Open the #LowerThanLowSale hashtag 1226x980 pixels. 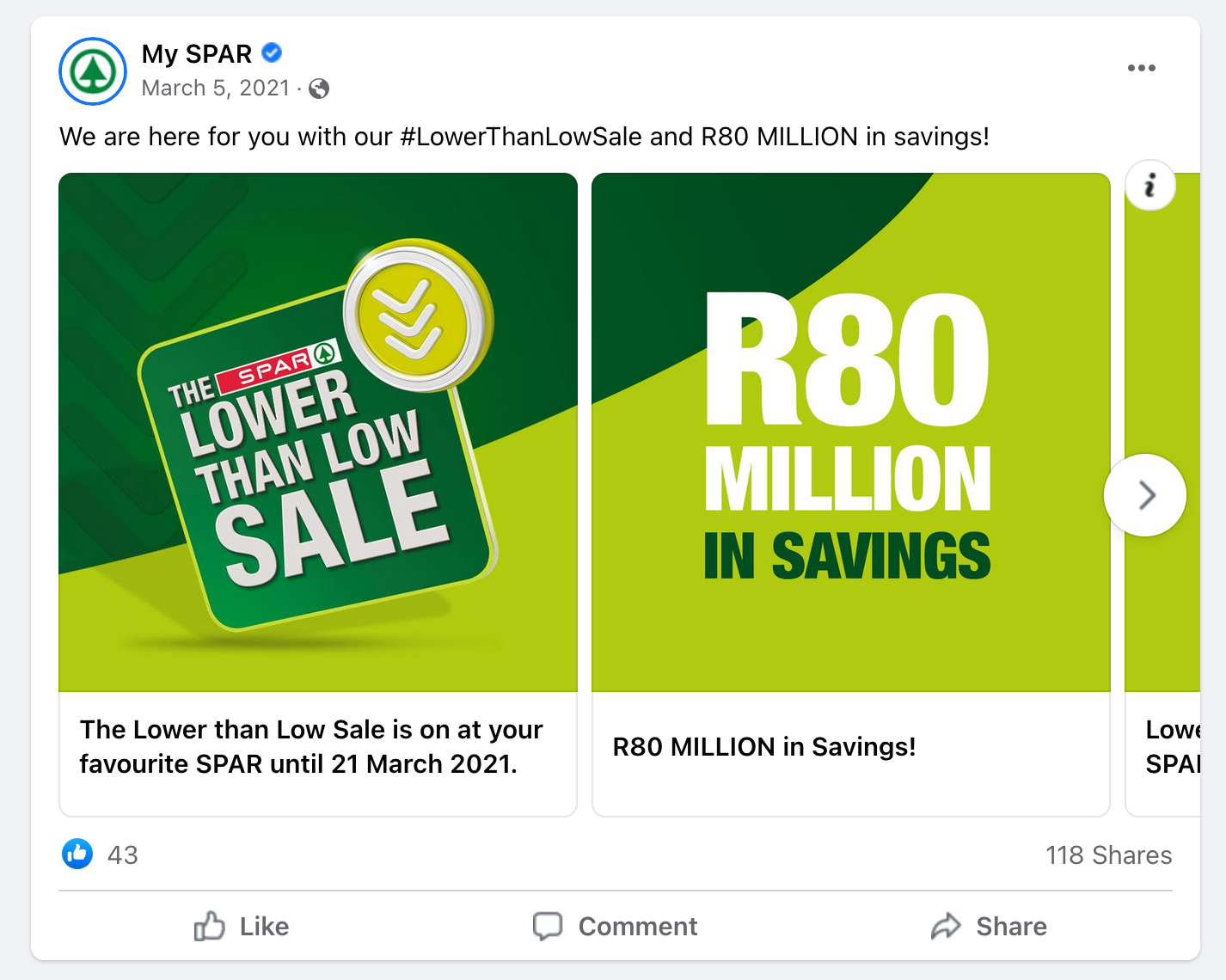[x=521, y=137]
